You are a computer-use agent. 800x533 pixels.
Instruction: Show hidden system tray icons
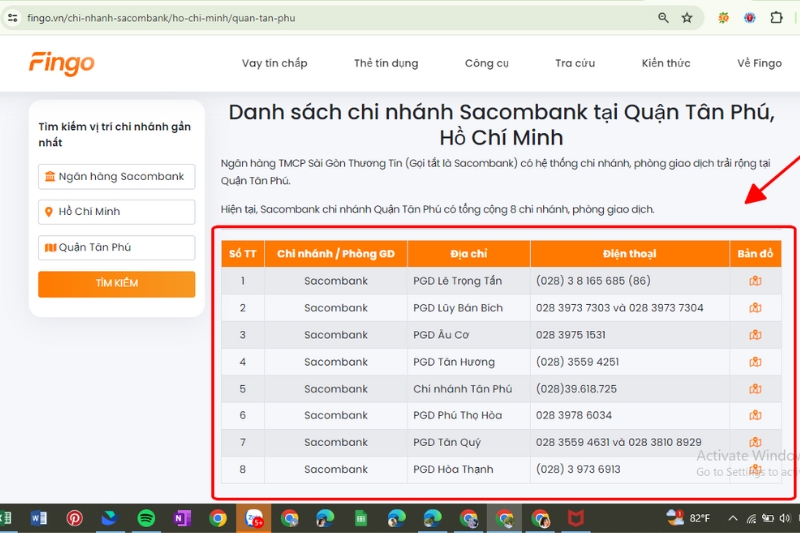(733, 519)
